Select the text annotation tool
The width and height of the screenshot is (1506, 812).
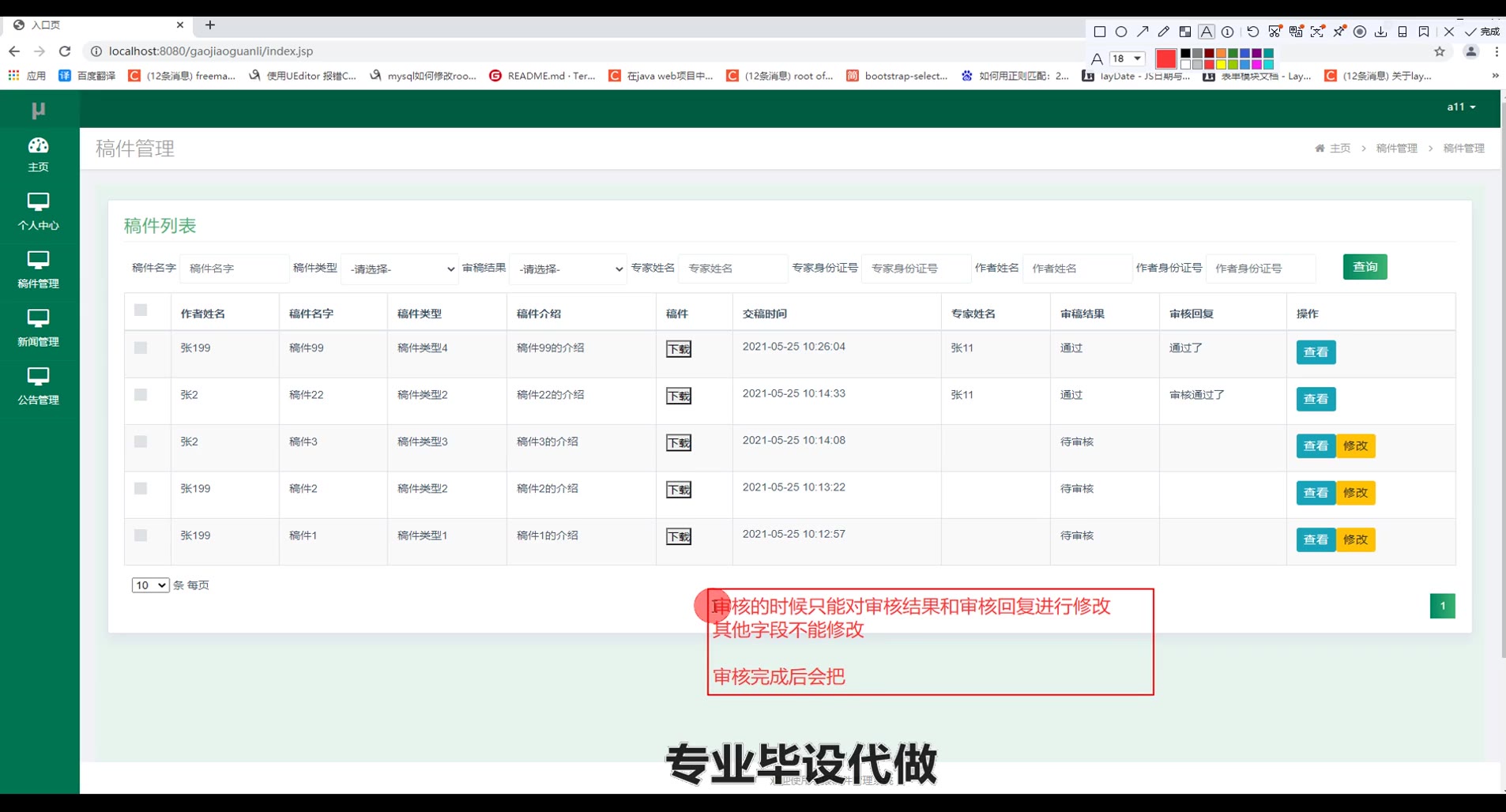pos(1207,32)
